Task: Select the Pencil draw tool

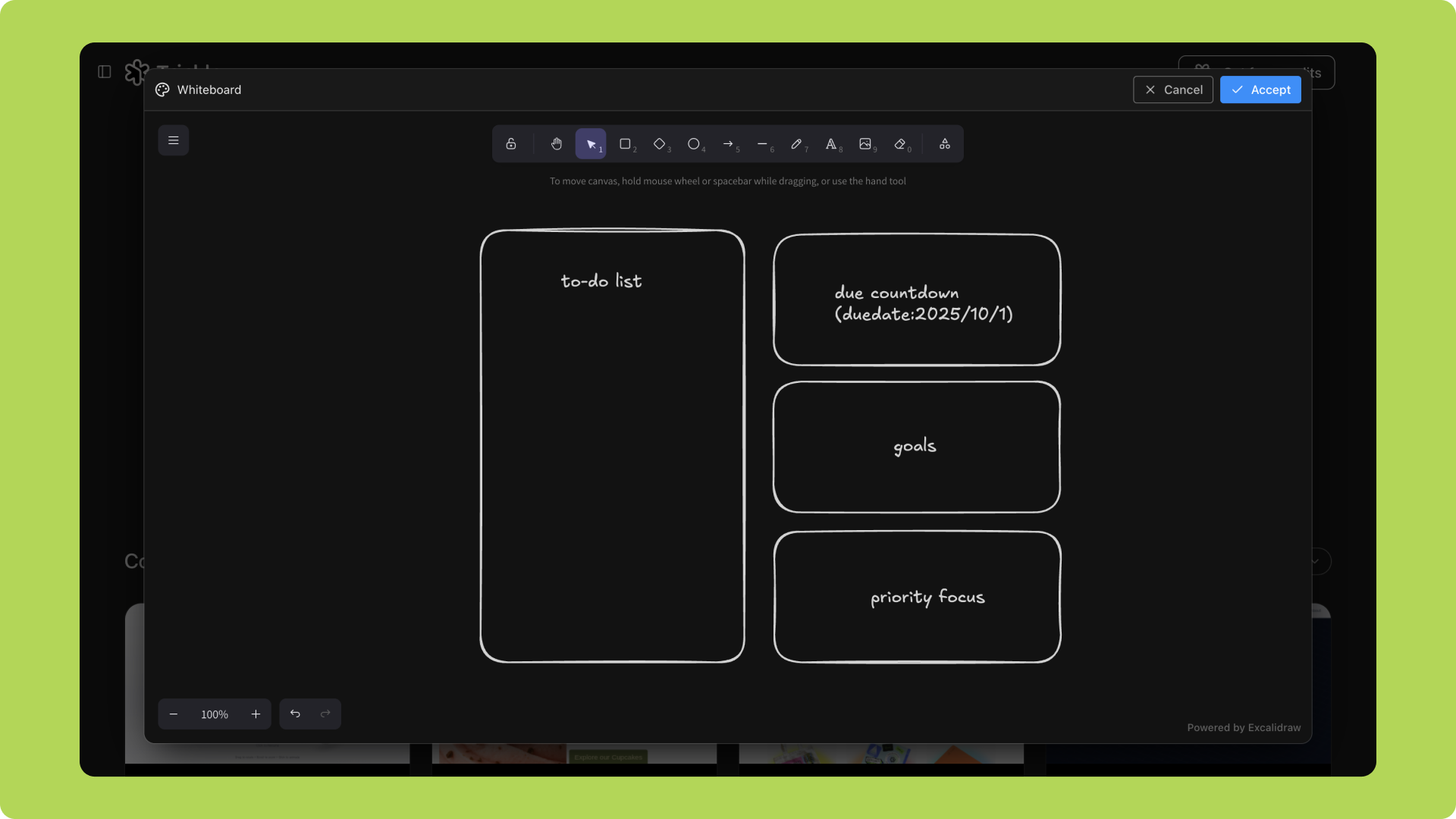Action: (796, 144)
